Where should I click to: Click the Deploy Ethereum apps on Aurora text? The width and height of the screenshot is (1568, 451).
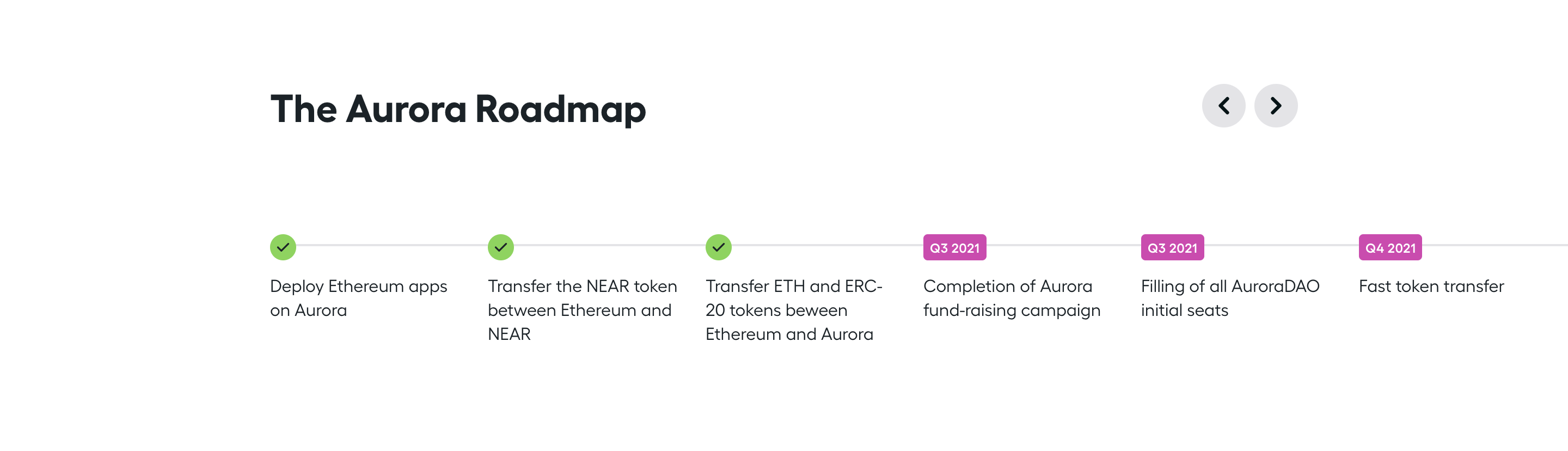[358, 298]
